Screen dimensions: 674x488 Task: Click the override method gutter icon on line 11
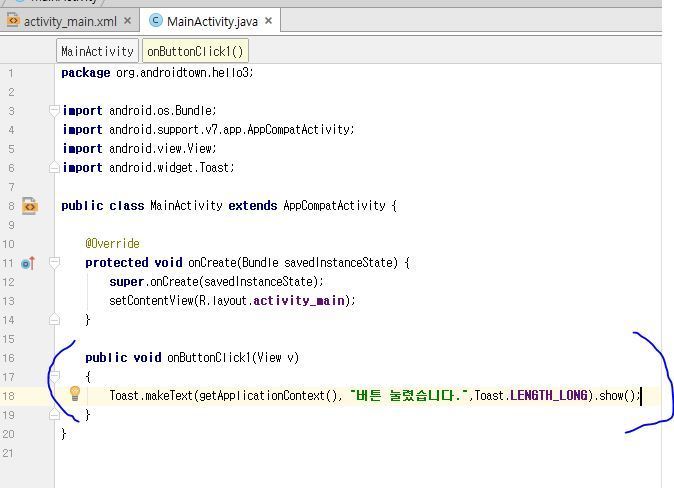[x=28, y=263]
